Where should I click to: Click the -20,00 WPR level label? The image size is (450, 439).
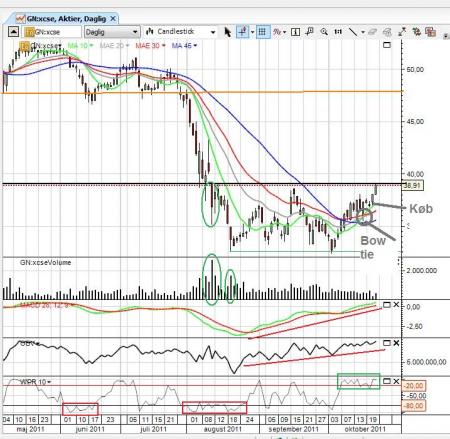point(413,386)
